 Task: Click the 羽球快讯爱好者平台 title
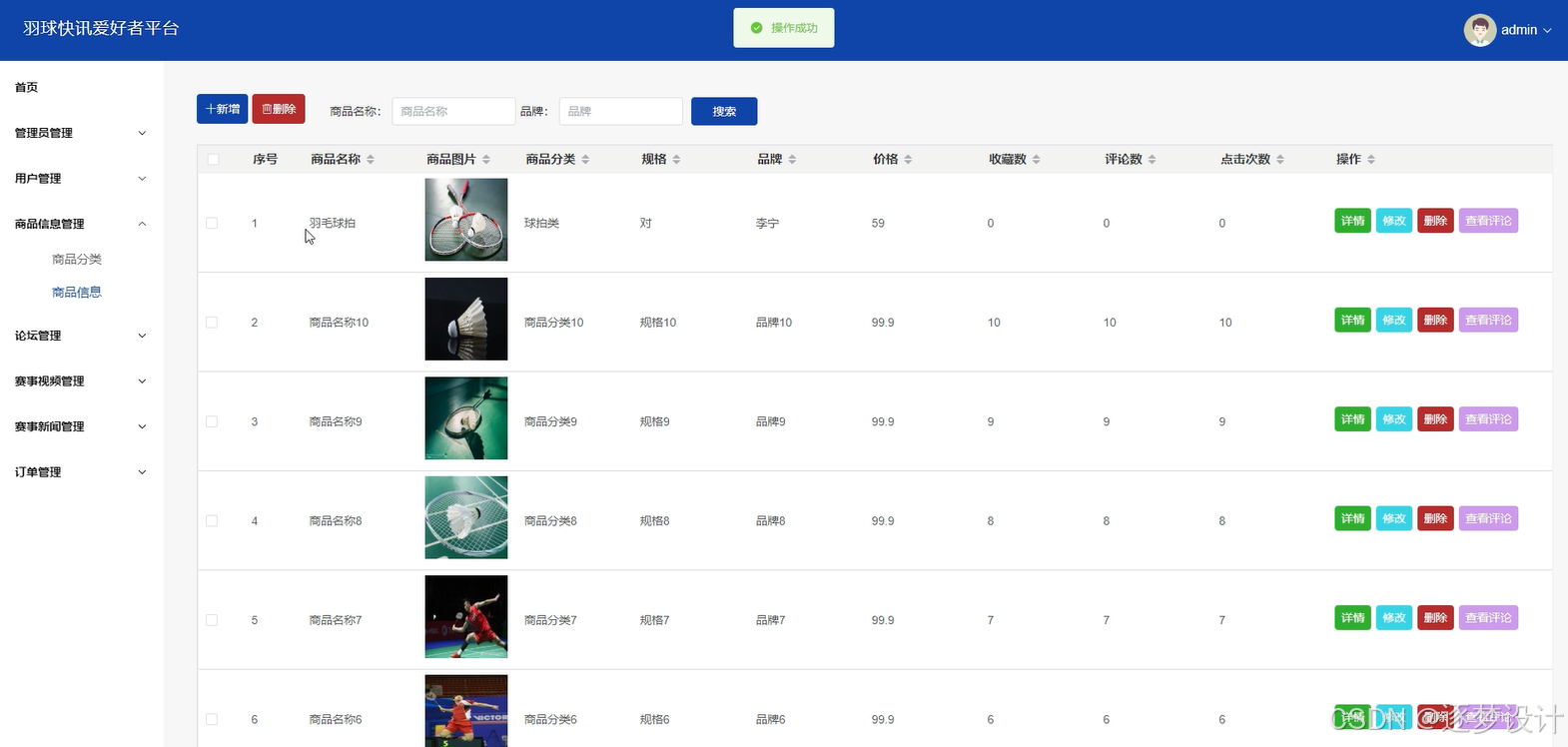[x=101, y=29]
